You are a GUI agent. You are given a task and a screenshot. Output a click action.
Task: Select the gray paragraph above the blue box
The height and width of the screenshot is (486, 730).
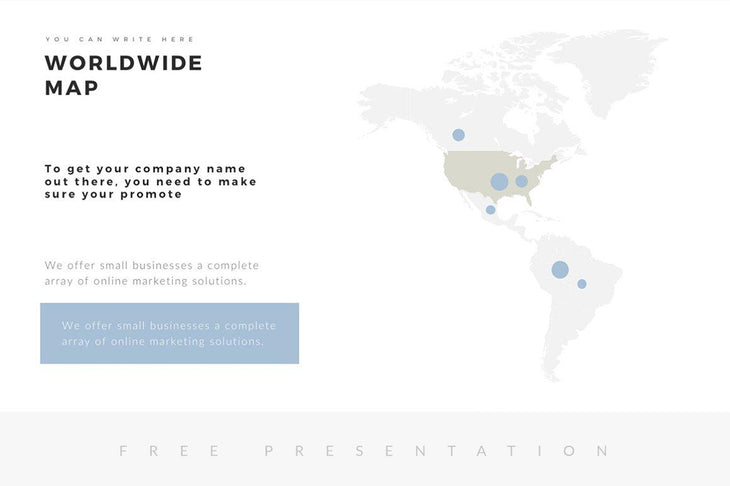click(152, 273)
